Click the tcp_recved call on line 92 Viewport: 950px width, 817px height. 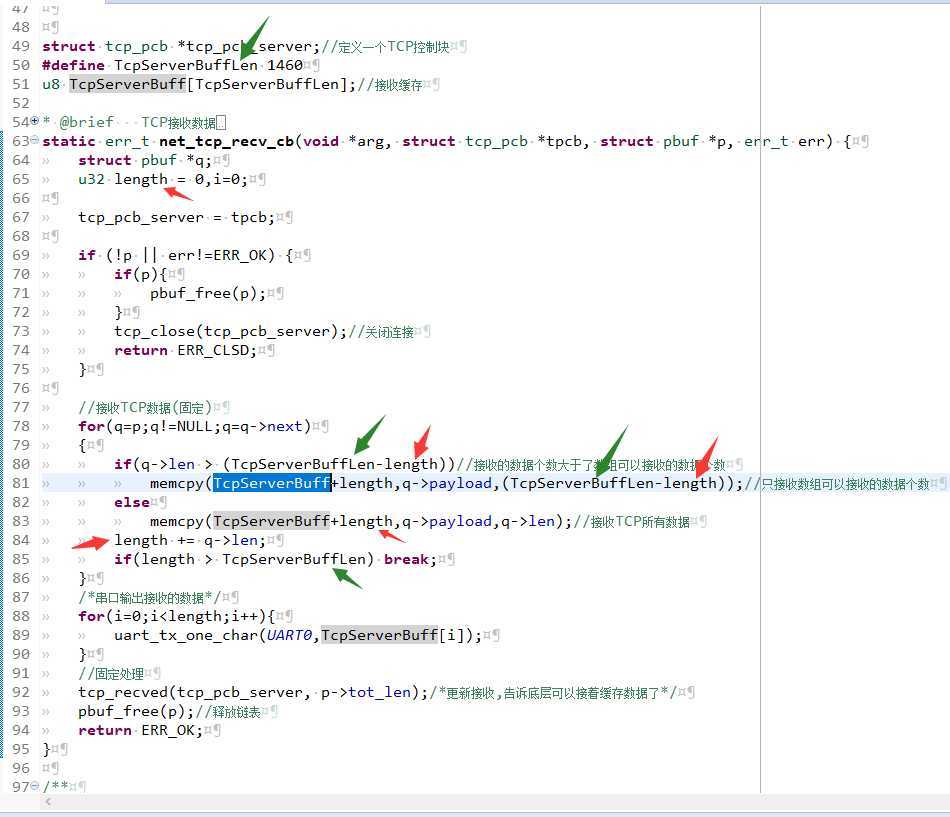tap(253, 692)
